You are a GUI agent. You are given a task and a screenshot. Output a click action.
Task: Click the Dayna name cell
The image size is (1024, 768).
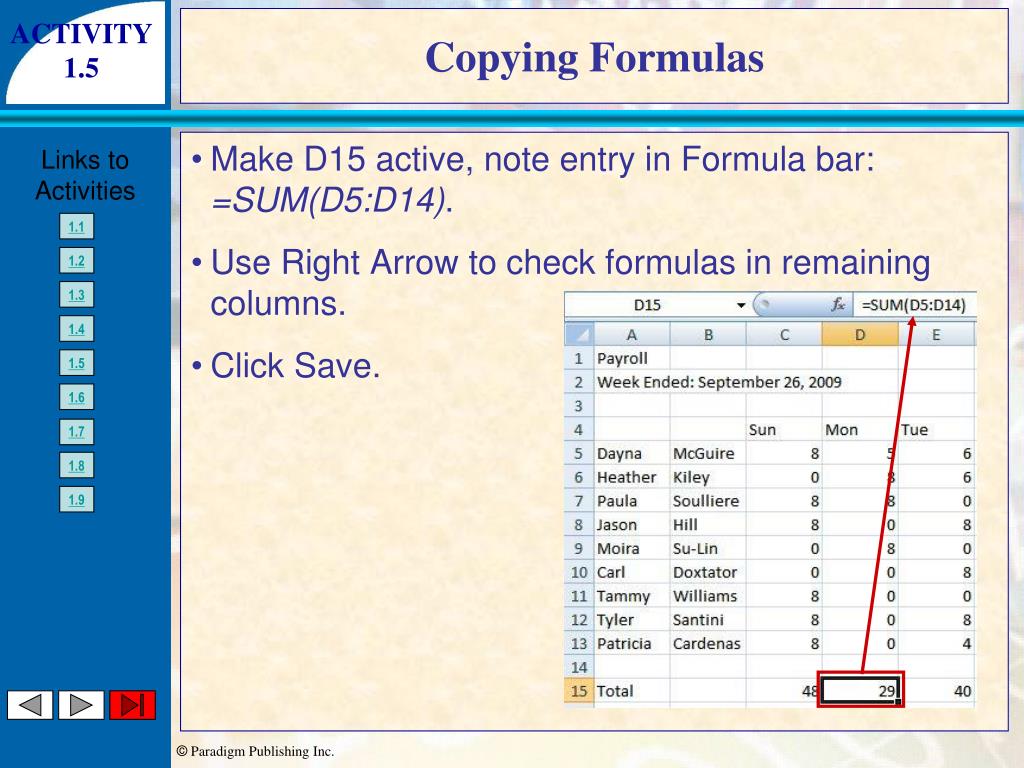point(632,453)
